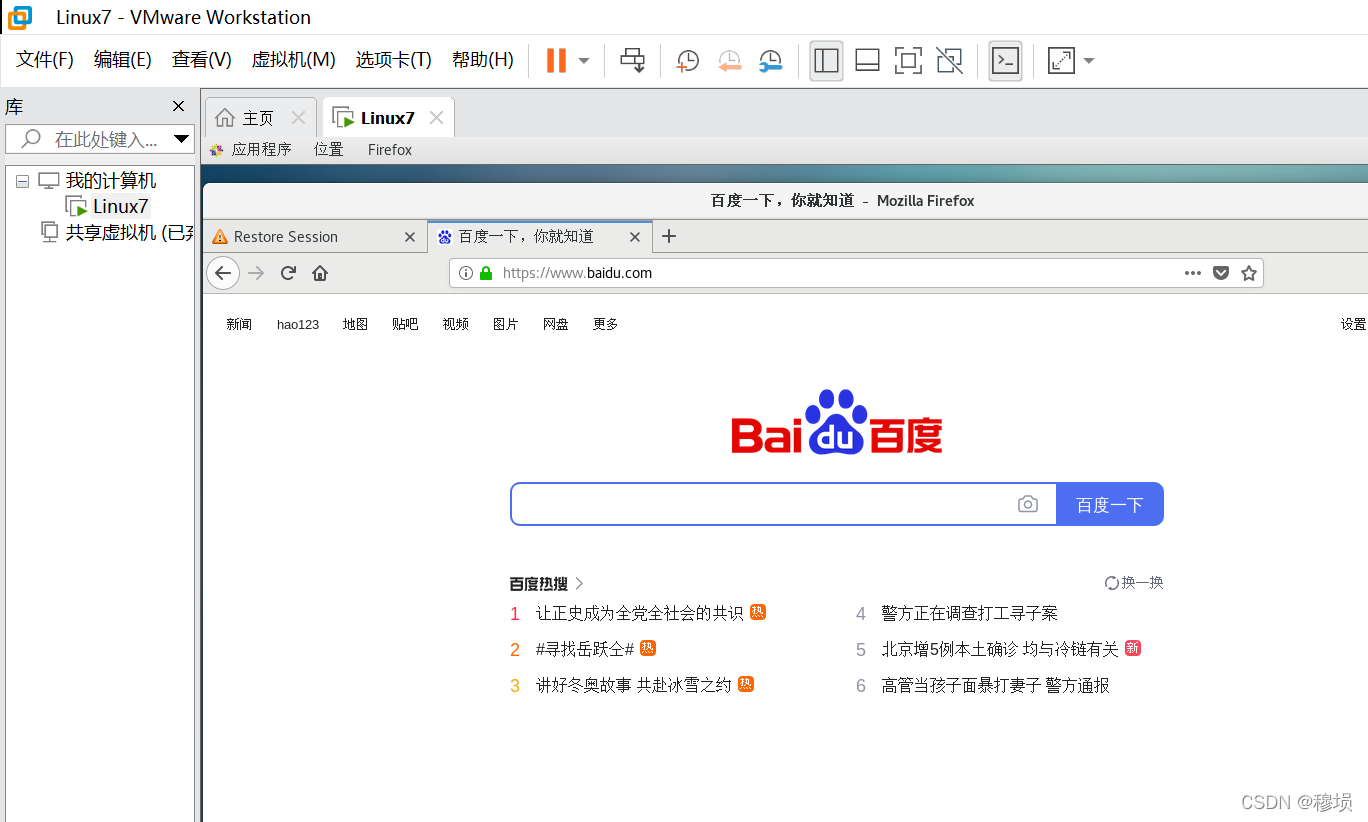Click Save to Pocket icon
The image size is (1368, 822).
[1220, 273]
